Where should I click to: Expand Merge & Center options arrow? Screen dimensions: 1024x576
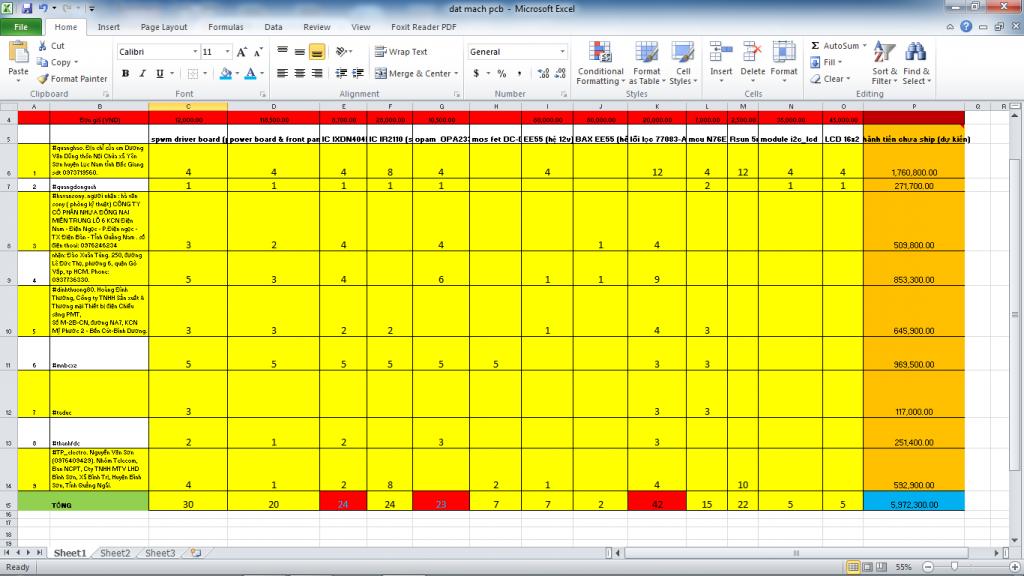pos(456,73)
